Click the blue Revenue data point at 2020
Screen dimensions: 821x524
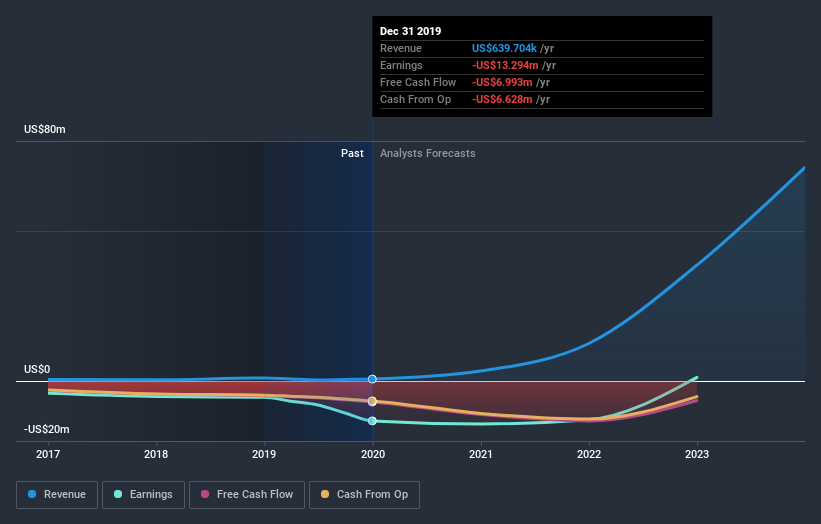[x=372, y=379]
